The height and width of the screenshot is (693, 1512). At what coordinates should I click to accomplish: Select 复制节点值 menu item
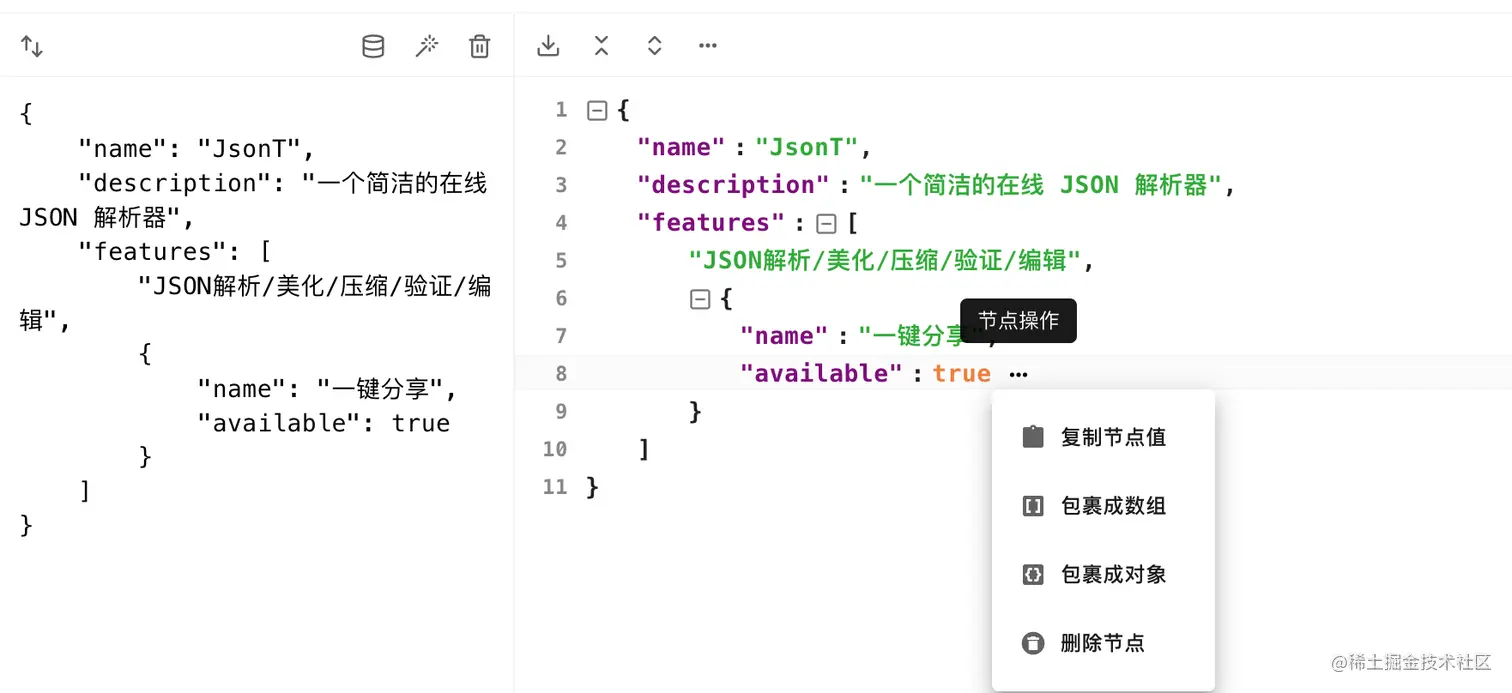(x=1103, y=437)
